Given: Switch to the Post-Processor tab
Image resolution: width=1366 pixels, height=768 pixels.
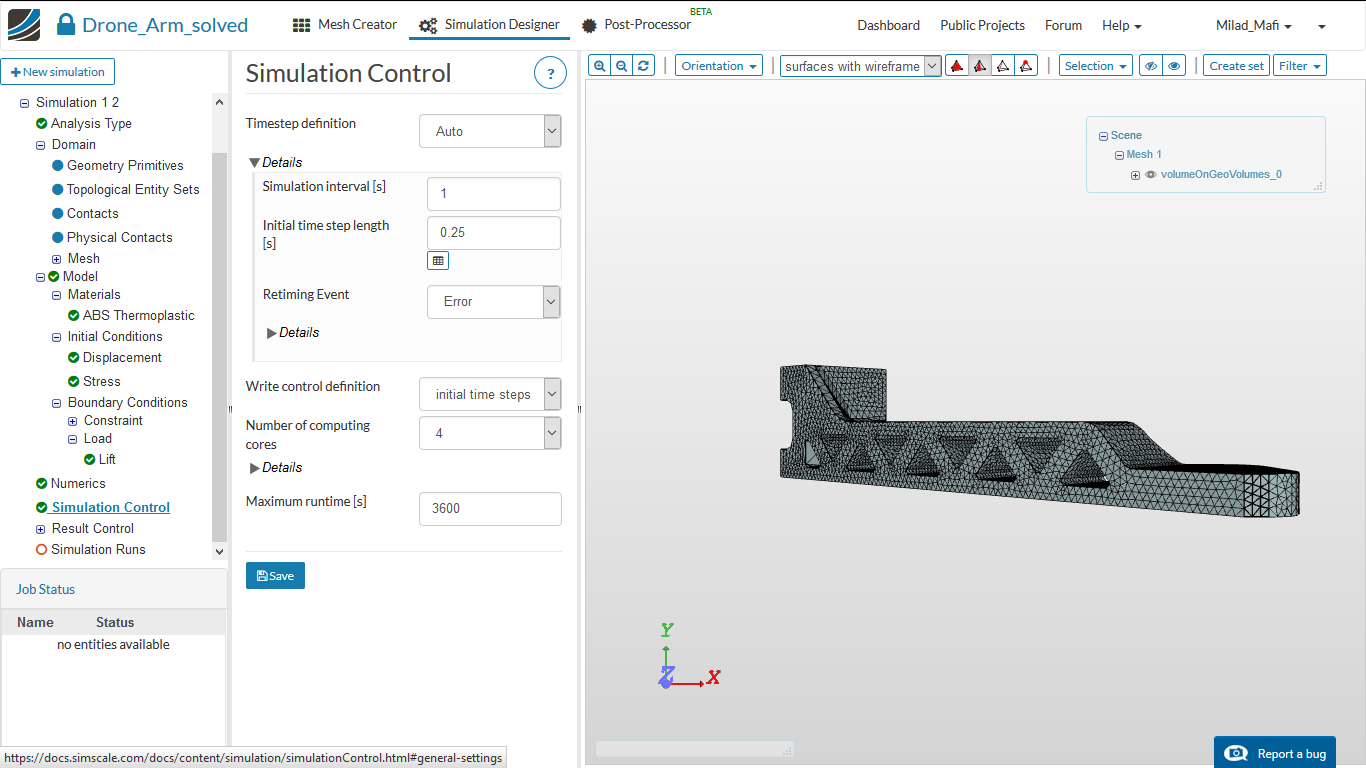Looking at the screenshot, I should click(637, 25).
